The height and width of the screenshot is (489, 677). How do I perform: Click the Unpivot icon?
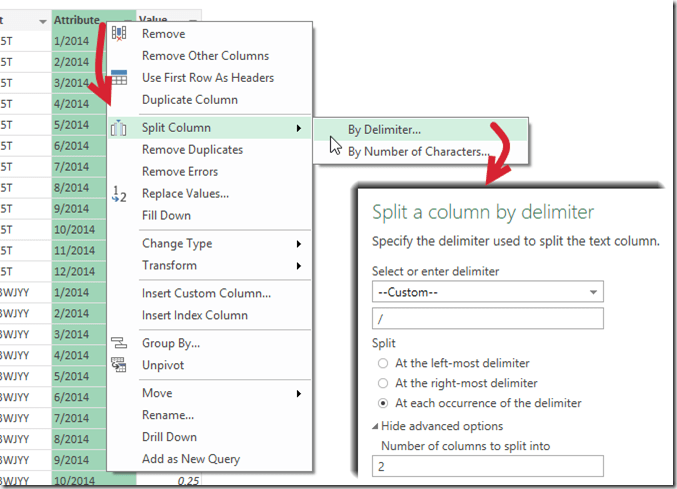pos(120,365)
